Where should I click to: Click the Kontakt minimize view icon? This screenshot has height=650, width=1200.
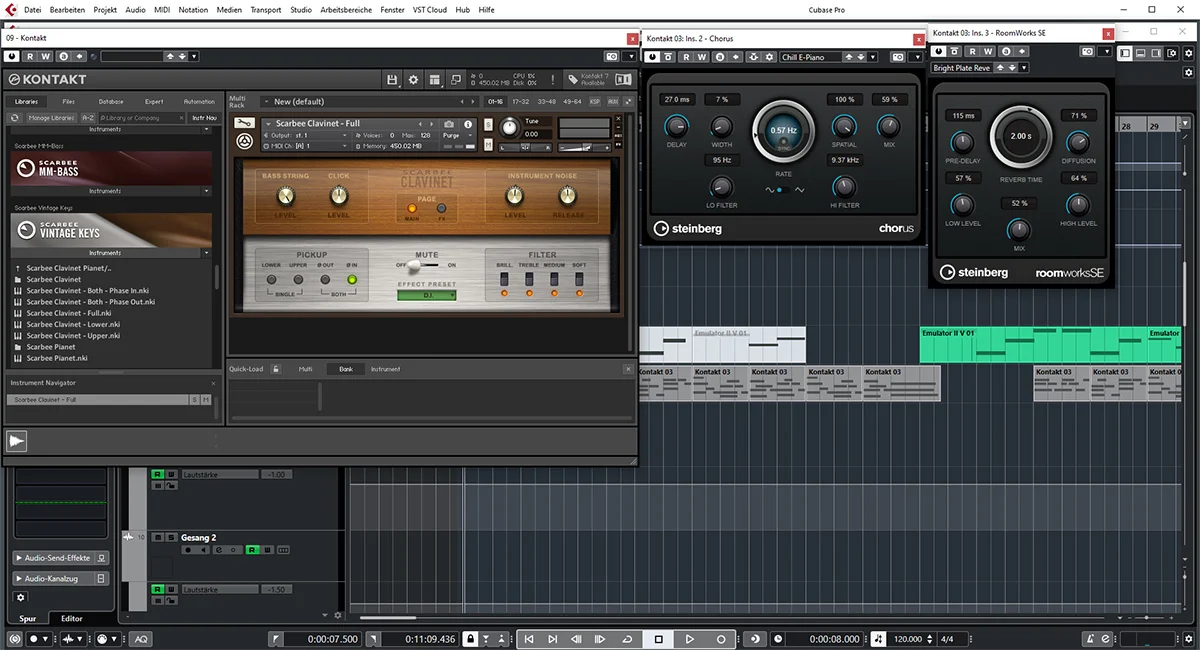[456, 79]
